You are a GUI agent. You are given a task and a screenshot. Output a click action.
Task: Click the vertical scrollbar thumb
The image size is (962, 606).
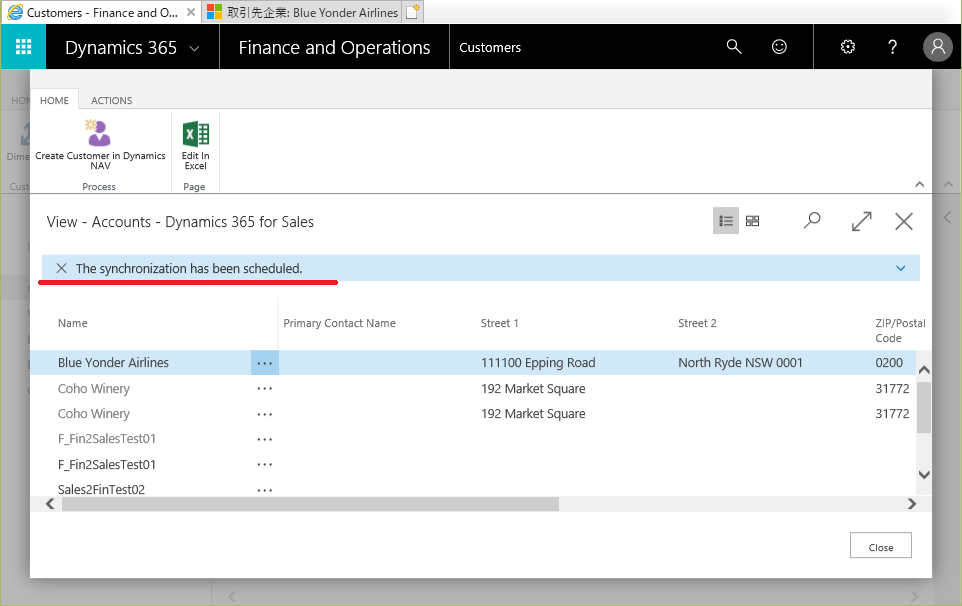pos(924,407)
